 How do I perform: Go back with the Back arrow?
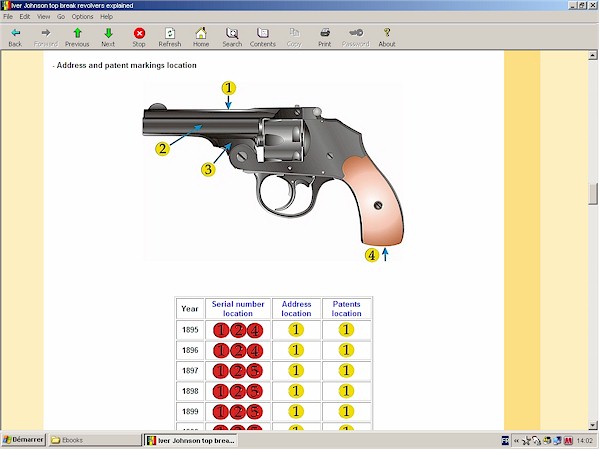15,38
